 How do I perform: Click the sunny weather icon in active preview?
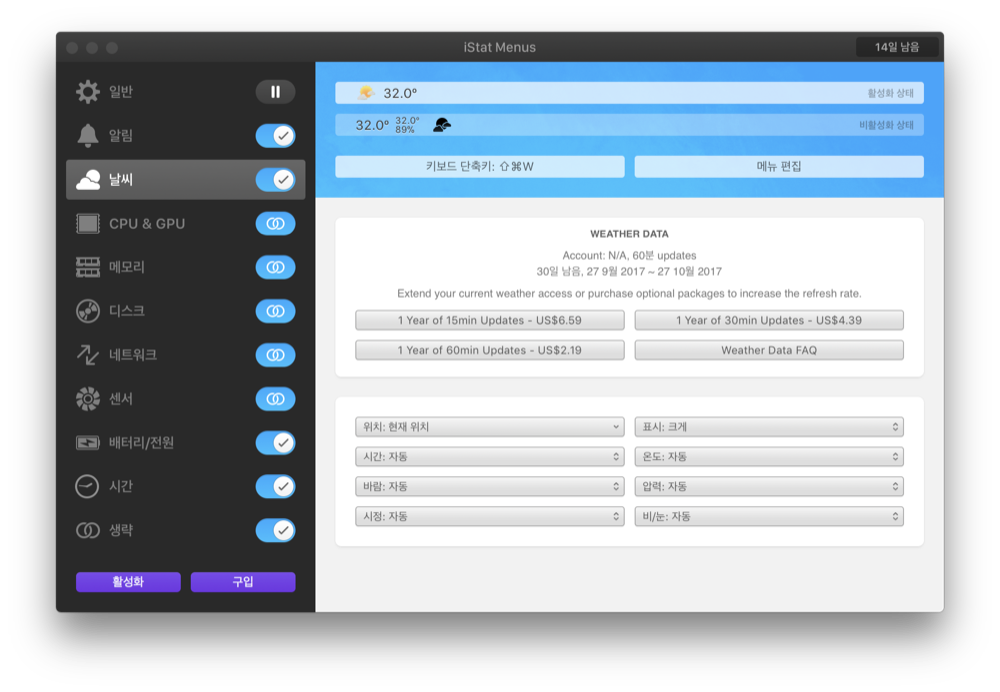pos(366,93)
